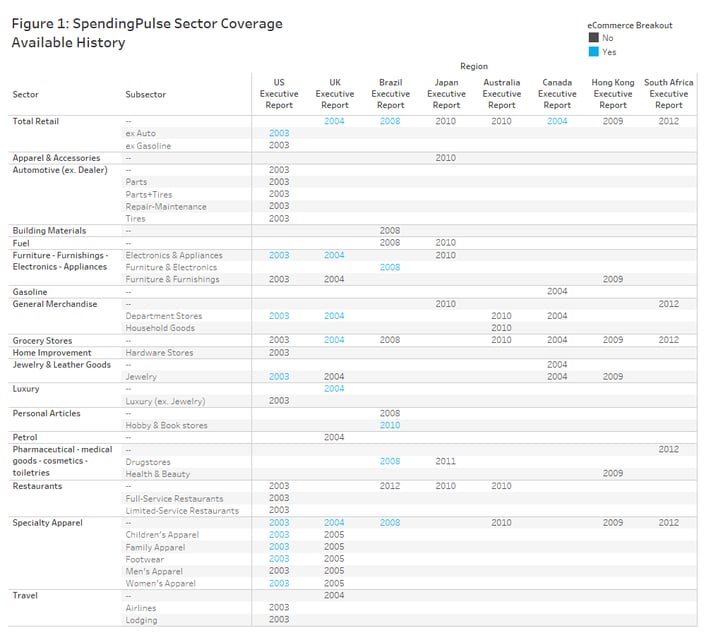Click the 'Jewelry & Leather Goods' sector
This screenshot has height=635, width=706.
(x=62, y=365)
